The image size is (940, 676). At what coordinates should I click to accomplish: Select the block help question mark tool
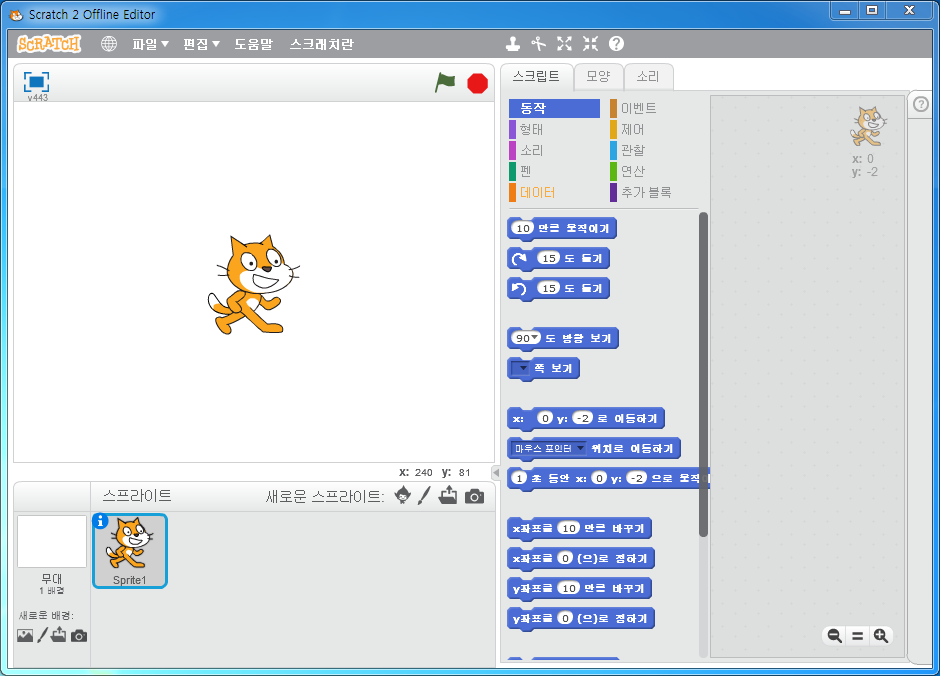pos(616,44)
